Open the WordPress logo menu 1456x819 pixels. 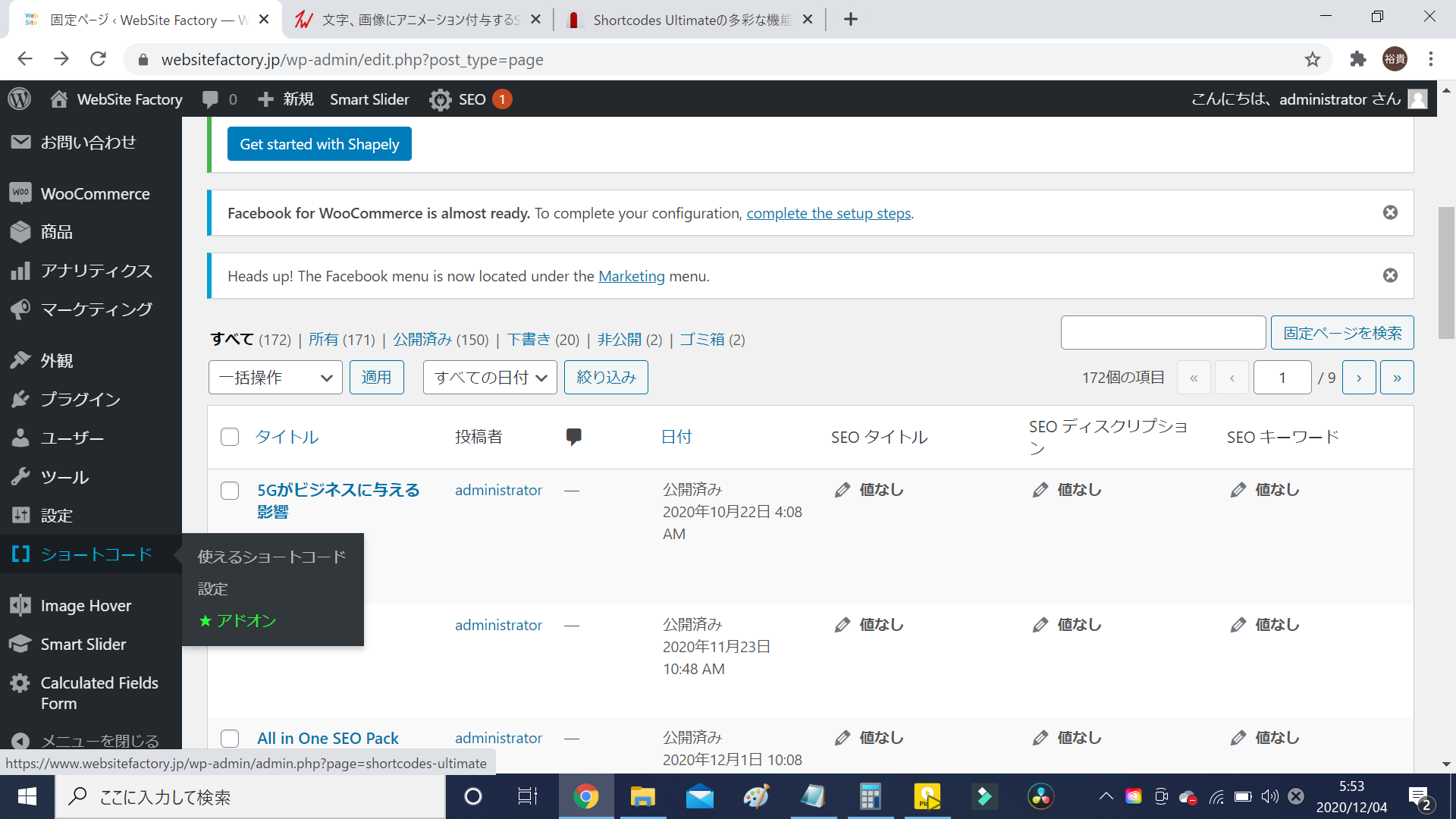[x=20, y=99]
